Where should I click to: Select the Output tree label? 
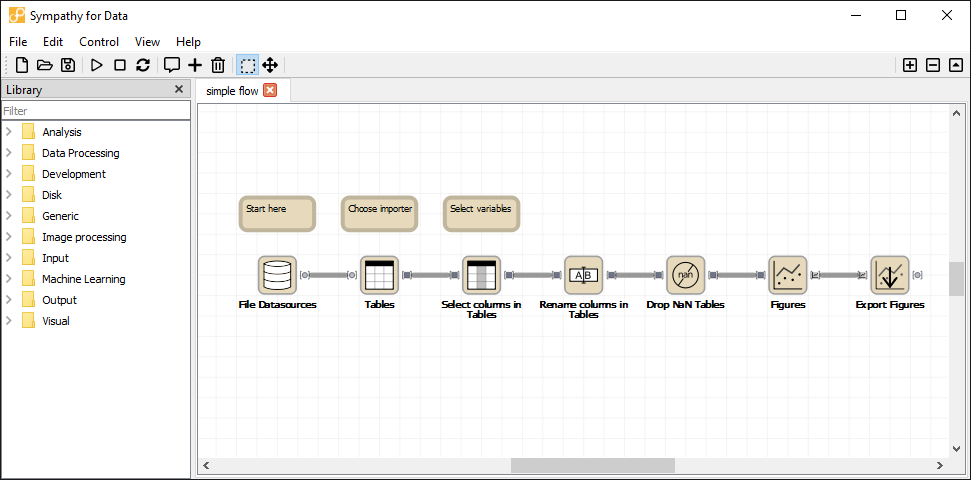tap(59, 300)
